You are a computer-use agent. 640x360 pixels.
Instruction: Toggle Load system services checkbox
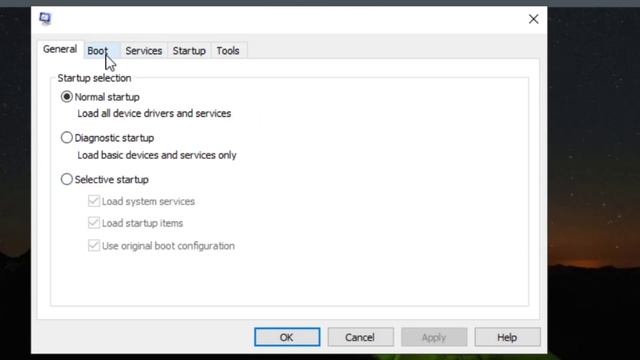[93, 201]
